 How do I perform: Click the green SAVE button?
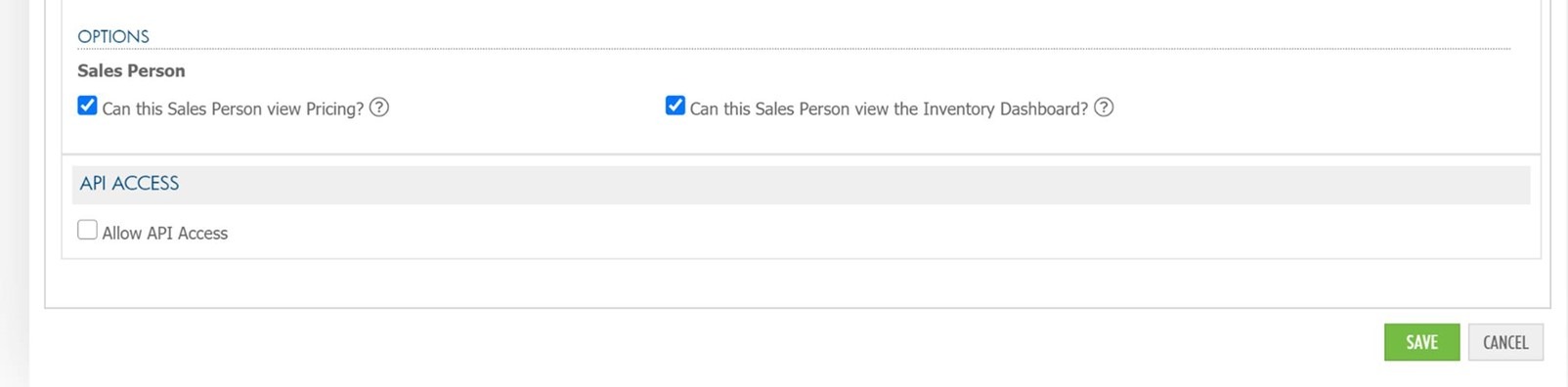tap(1421, 342)
